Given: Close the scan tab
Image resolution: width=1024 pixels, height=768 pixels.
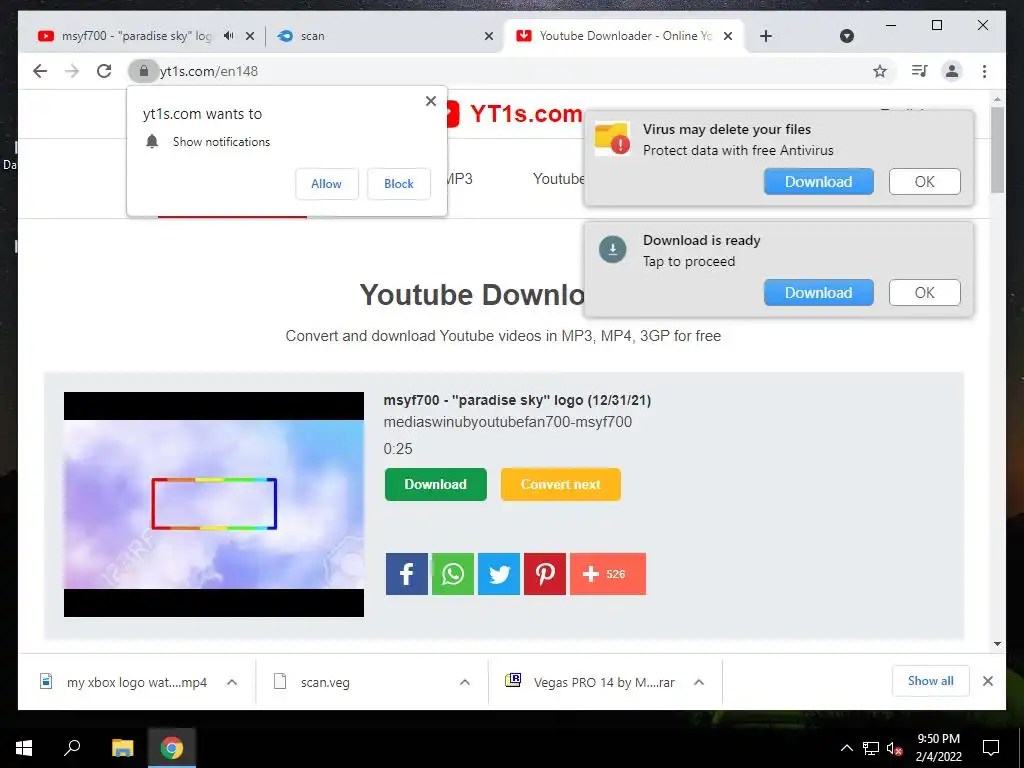Looking at the screenshot, I should [488, 36].
